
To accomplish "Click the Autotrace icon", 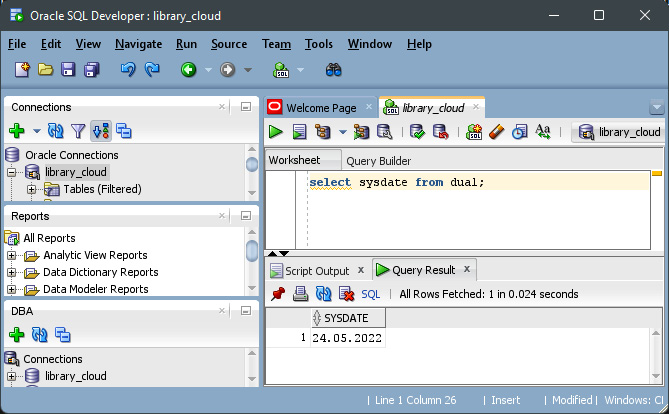I will pos(361,132).
